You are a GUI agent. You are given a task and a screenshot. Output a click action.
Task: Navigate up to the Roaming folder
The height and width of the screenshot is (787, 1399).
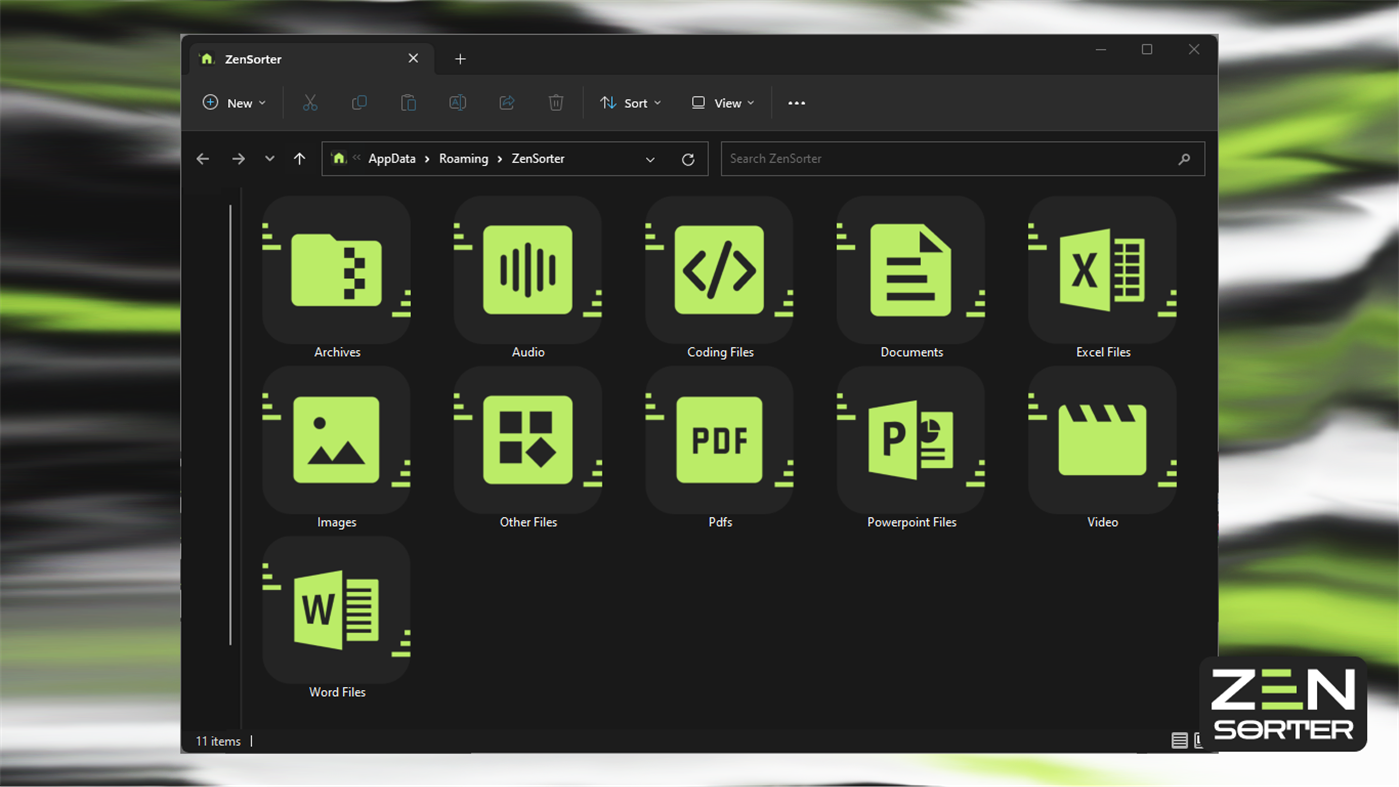click(299, 158)
